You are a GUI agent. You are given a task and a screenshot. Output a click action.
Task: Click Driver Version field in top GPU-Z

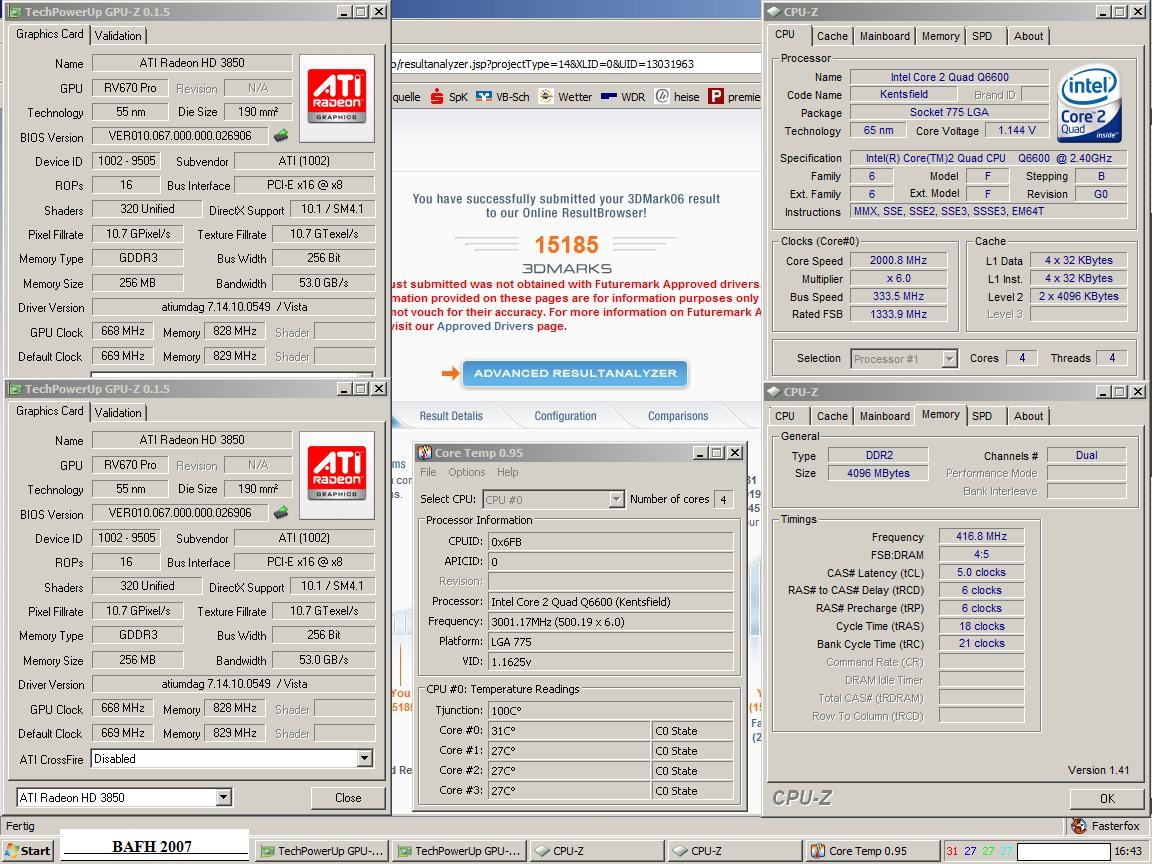tap(234, 307)
